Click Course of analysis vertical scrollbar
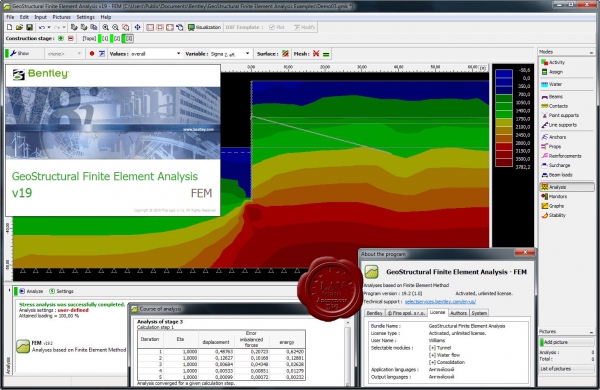The image size is (600, 390). pyautogui.click(x=348, y=352)
